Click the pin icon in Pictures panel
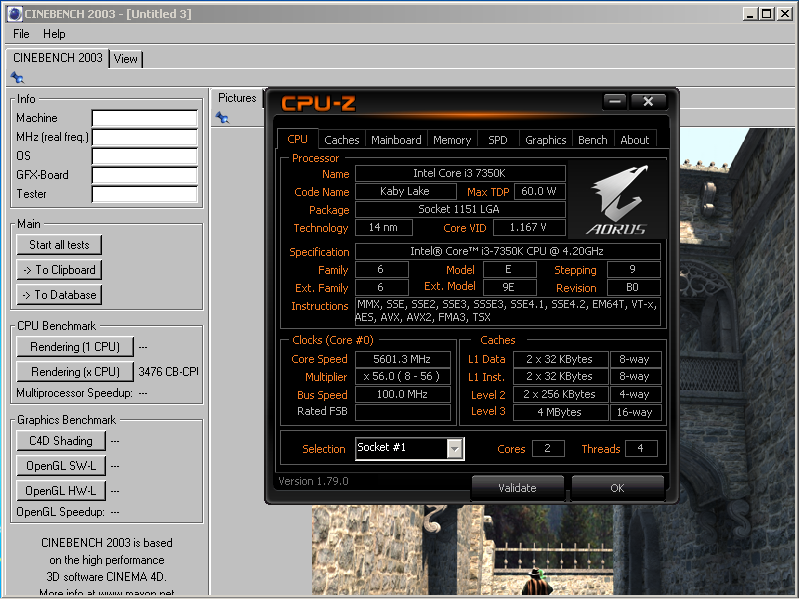 click(x=222, y=118)
